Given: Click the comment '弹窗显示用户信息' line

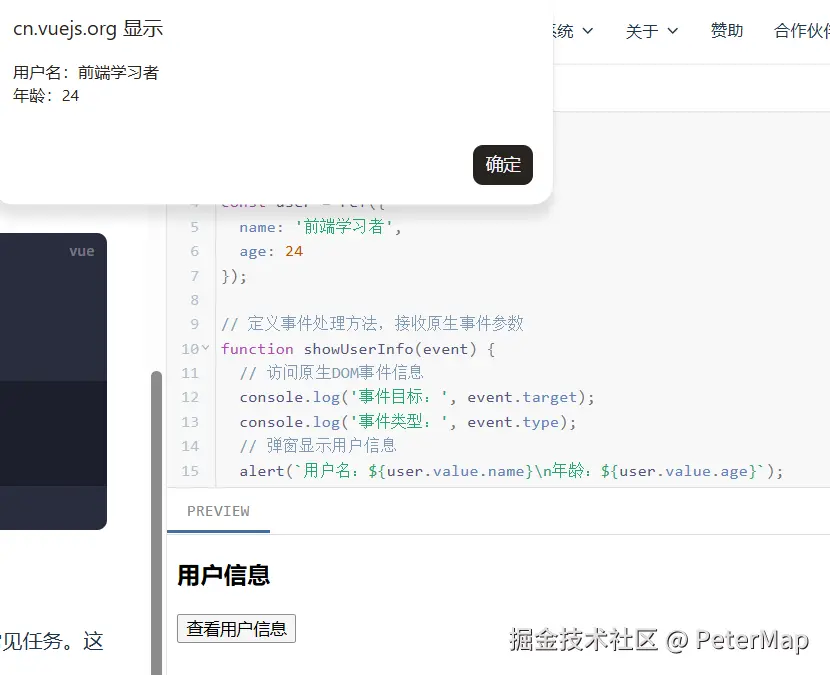Looking at the screenshot, I should click(318, 446).
